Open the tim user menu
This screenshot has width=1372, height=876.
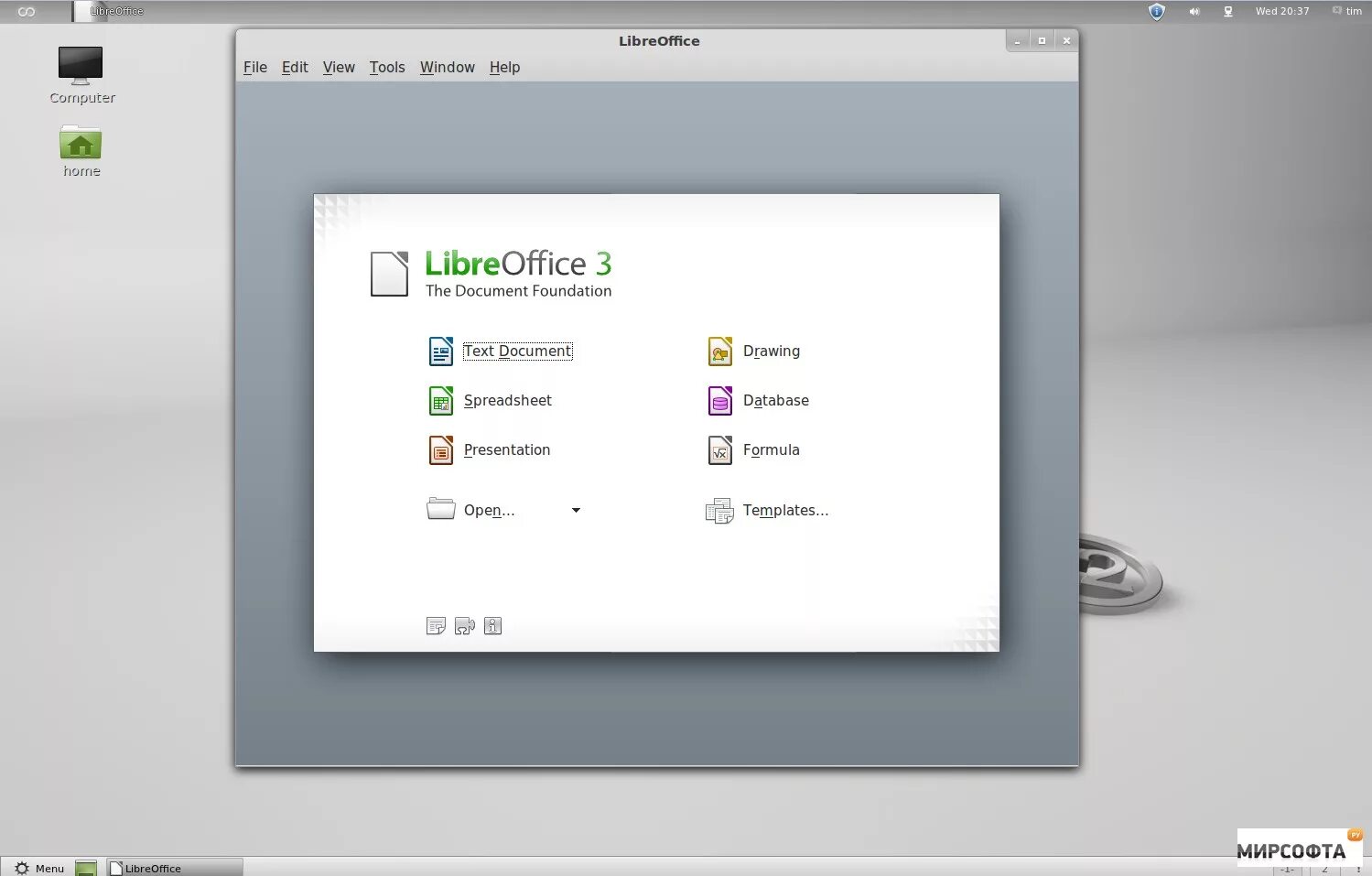(x=1347, y=11)
